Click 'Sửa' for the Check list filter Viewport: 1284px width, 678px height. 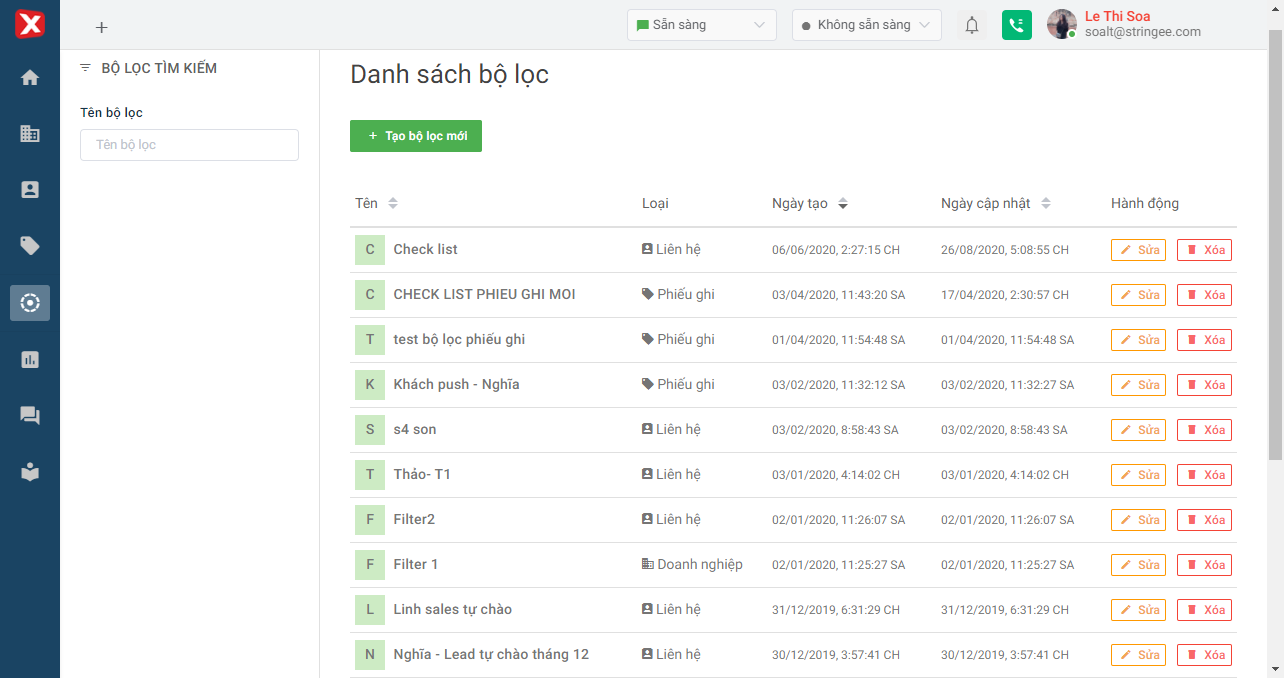pyautogui.click(x=1138, y=250)
